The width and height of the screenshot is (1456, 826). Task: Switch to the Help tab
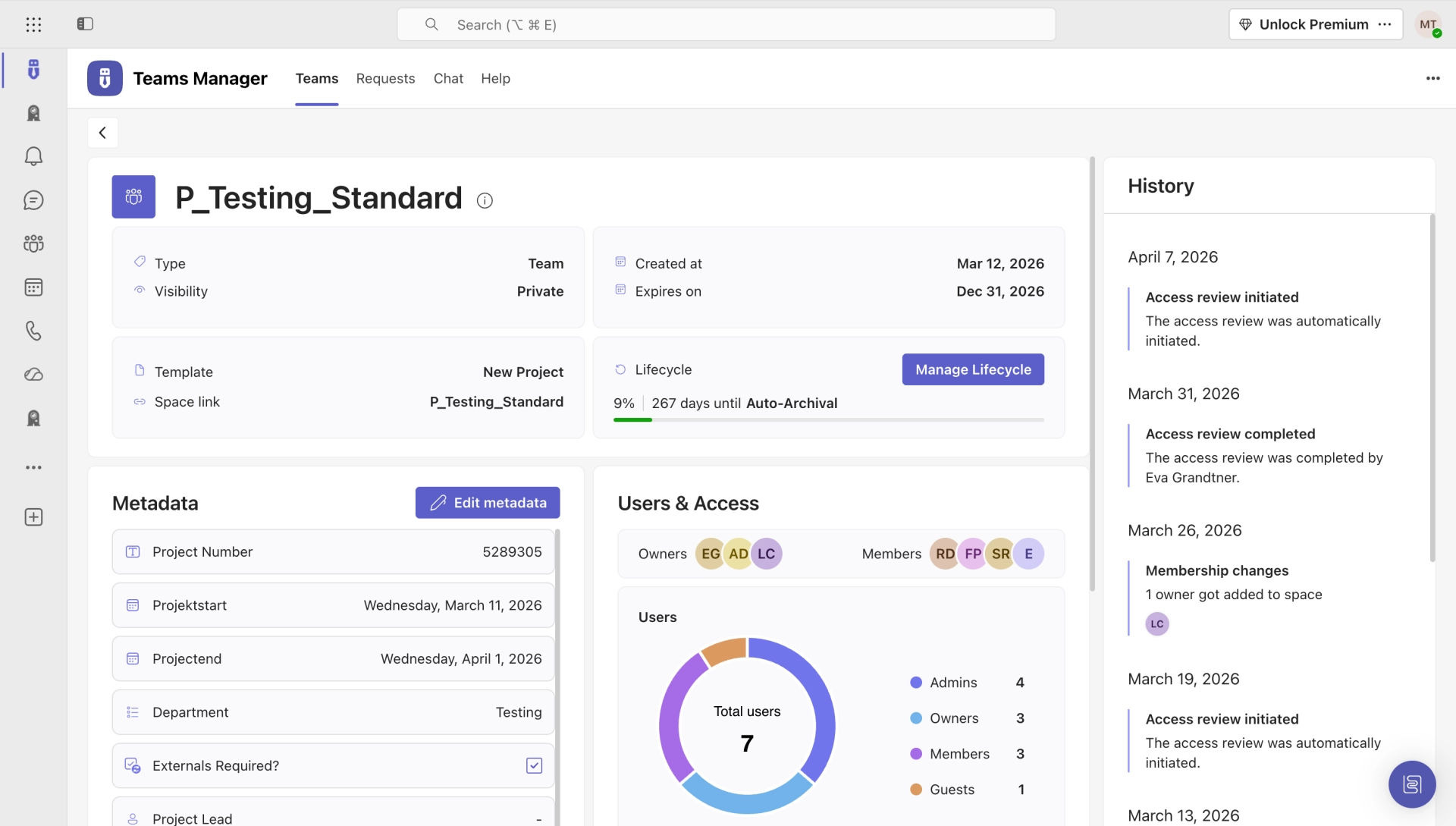[495, 78]
